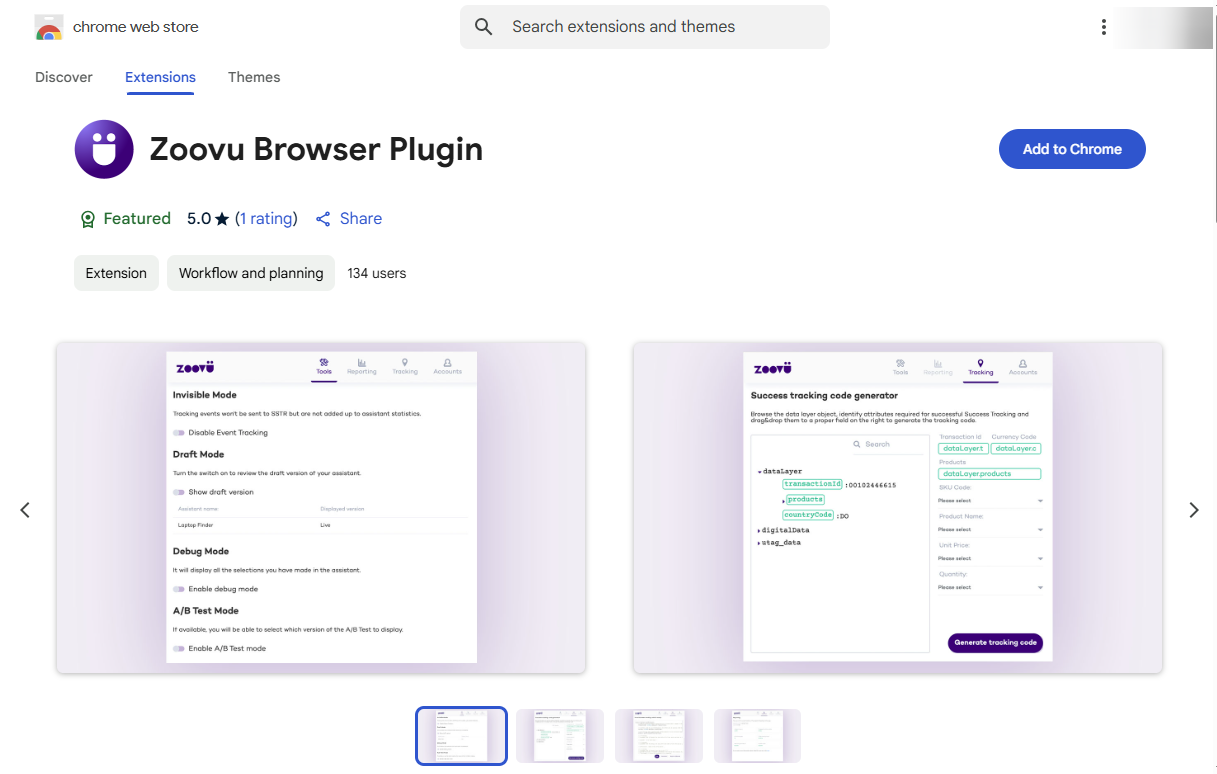Image resolution: width=1217 pixels, height=774 pixels.
Task: Open the Tracking section via its pin icon
Action: point(405,362)
